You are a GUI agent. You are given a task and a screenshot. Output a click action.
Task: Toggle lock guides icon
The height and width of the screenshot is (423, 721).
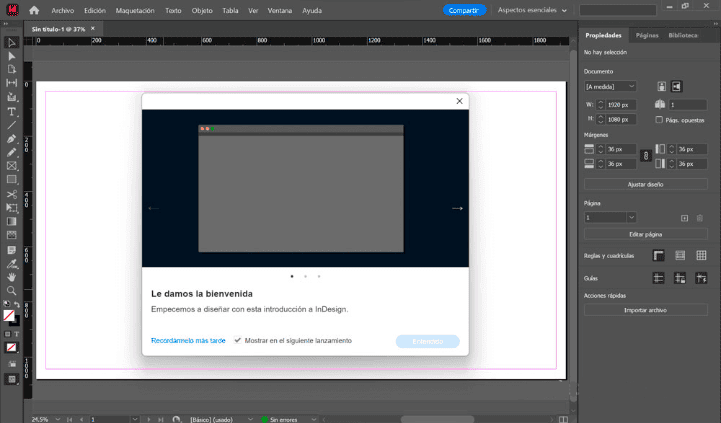[x=680, y=278]
